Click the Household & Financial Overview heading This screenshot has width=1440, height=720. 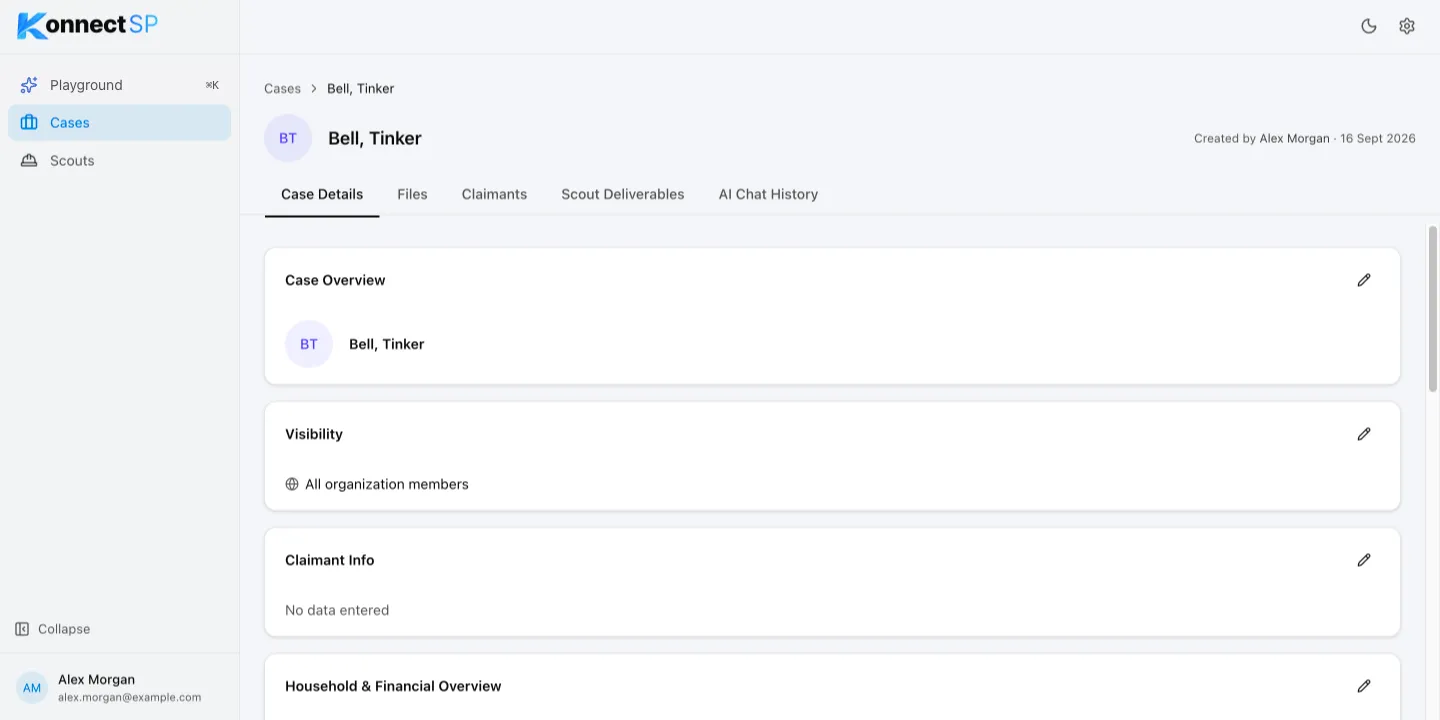point(393,686)
